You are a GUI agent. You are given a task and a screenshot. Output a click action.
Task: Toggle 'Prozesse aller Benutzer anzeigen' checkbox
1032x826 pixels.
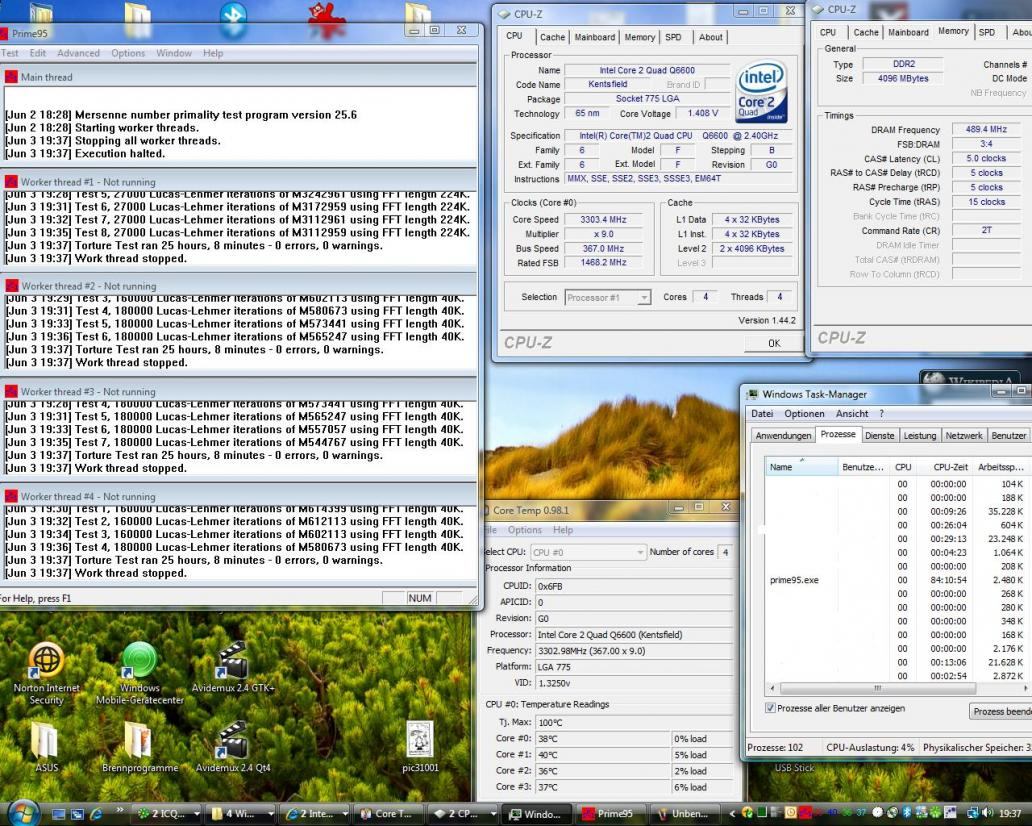[x=770, y=708]
